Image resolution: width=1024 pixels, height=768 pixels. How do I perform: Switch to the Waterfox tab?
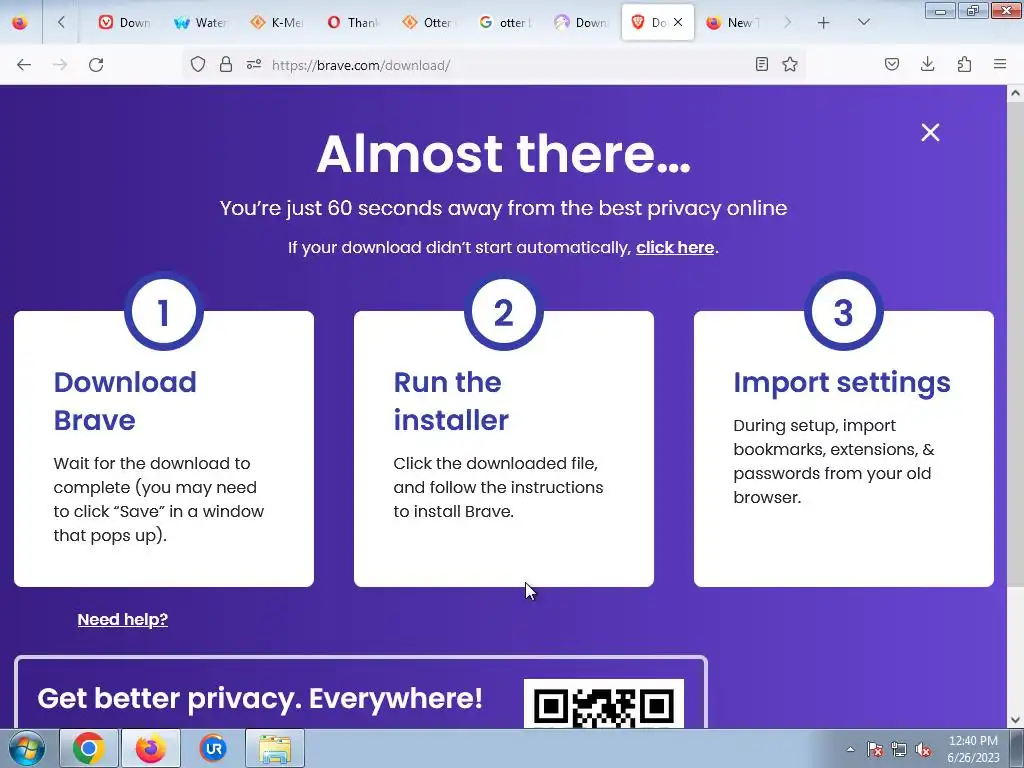pos(200,22)
